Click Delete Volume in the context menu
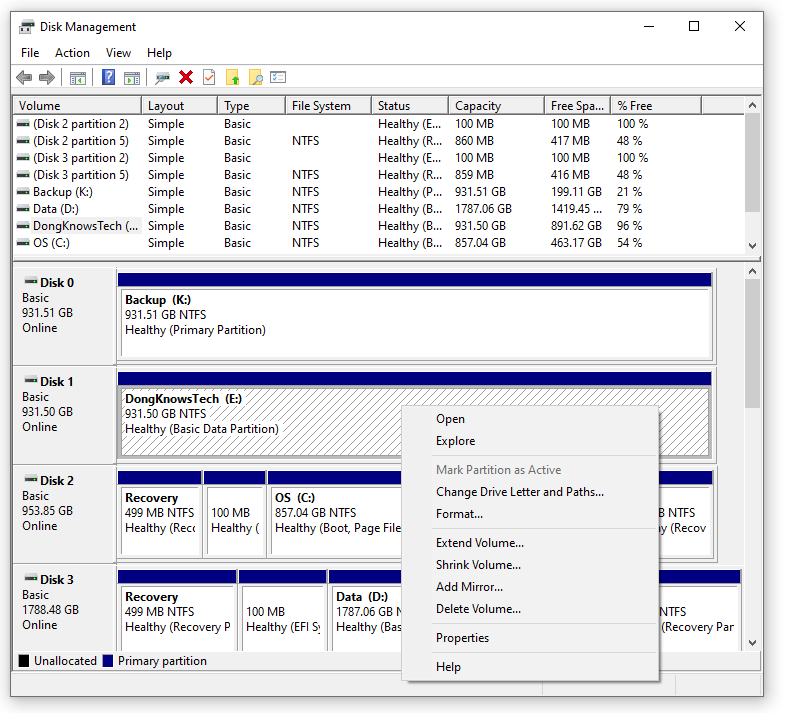The height and width of the screenshot is (713, 786). tap(478, 609)
